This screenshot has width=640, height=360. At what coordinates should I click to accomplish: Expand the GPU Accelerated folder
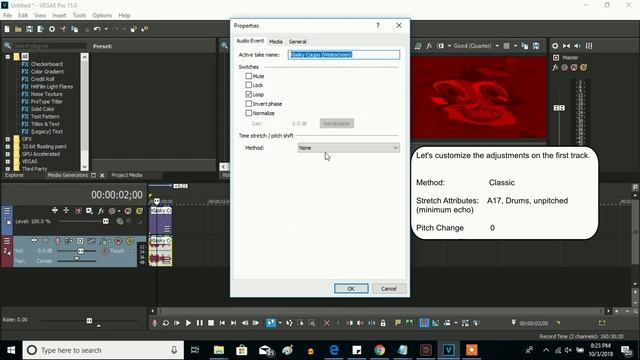pyautogui.click(x=8, y=154)
